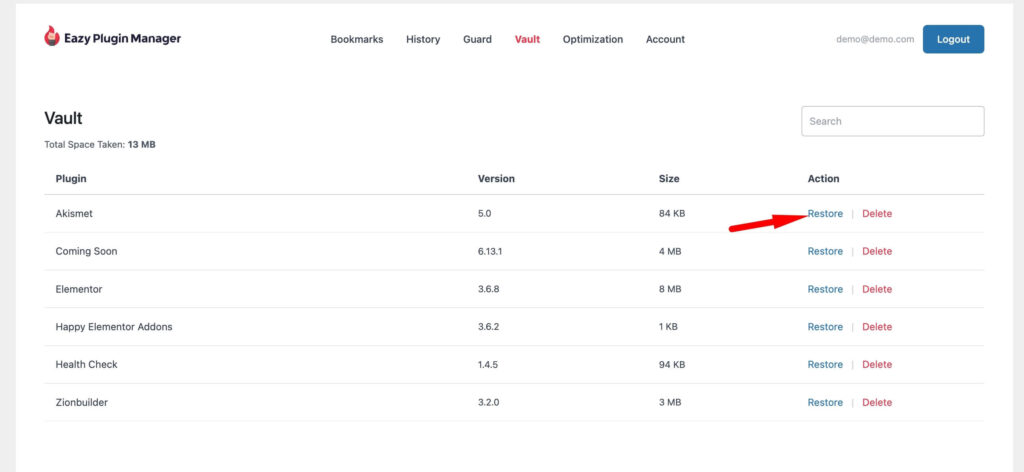Click the 1 KB size value
Viewport: 1024px width, 472px height.
(x=668, y=326)
